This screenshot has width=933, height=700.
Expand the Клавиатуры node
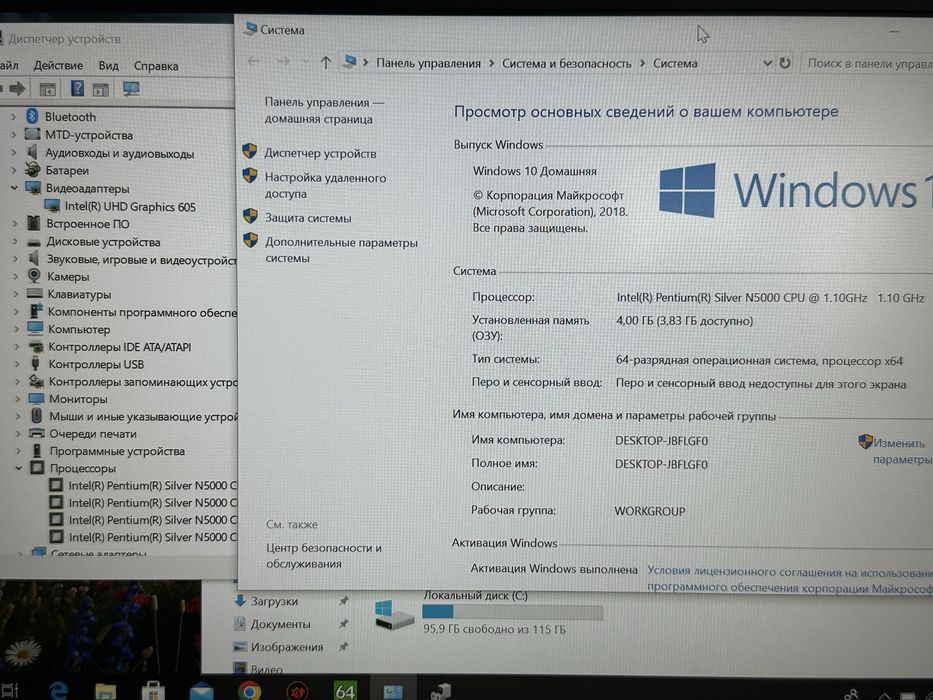click(x=15, y=293)
